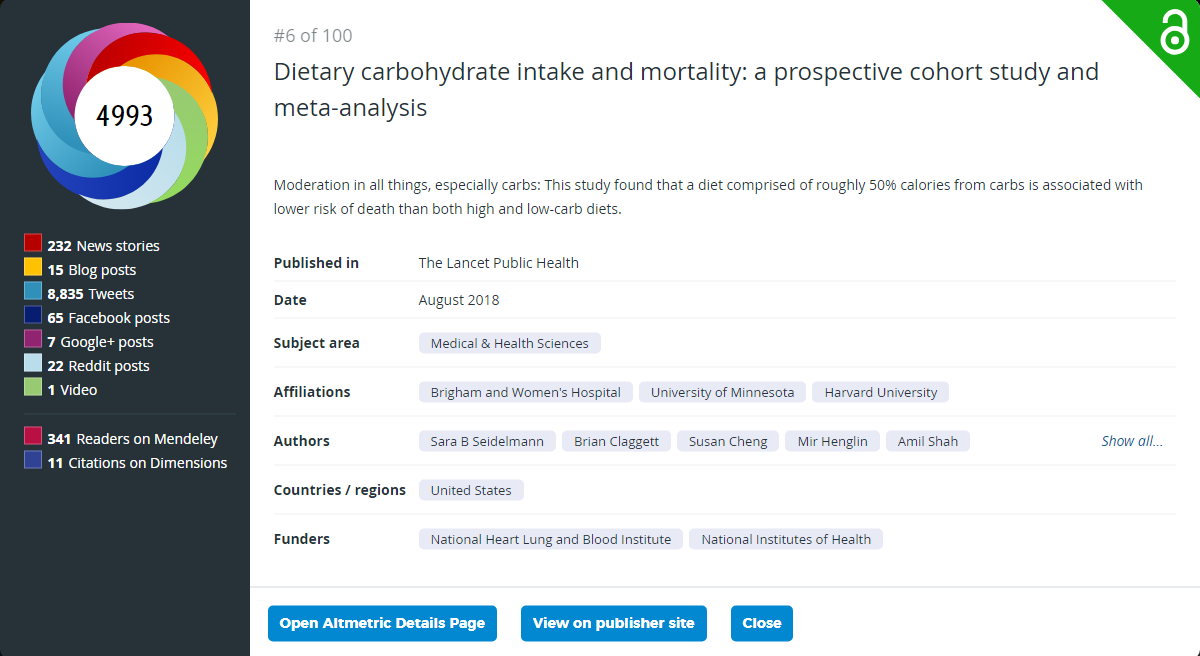Image resolution: width=1200 pixels, height=656 pixels.
Task: Select the Medical & Health Sciences tag
Action: click(x=510, y=343)
